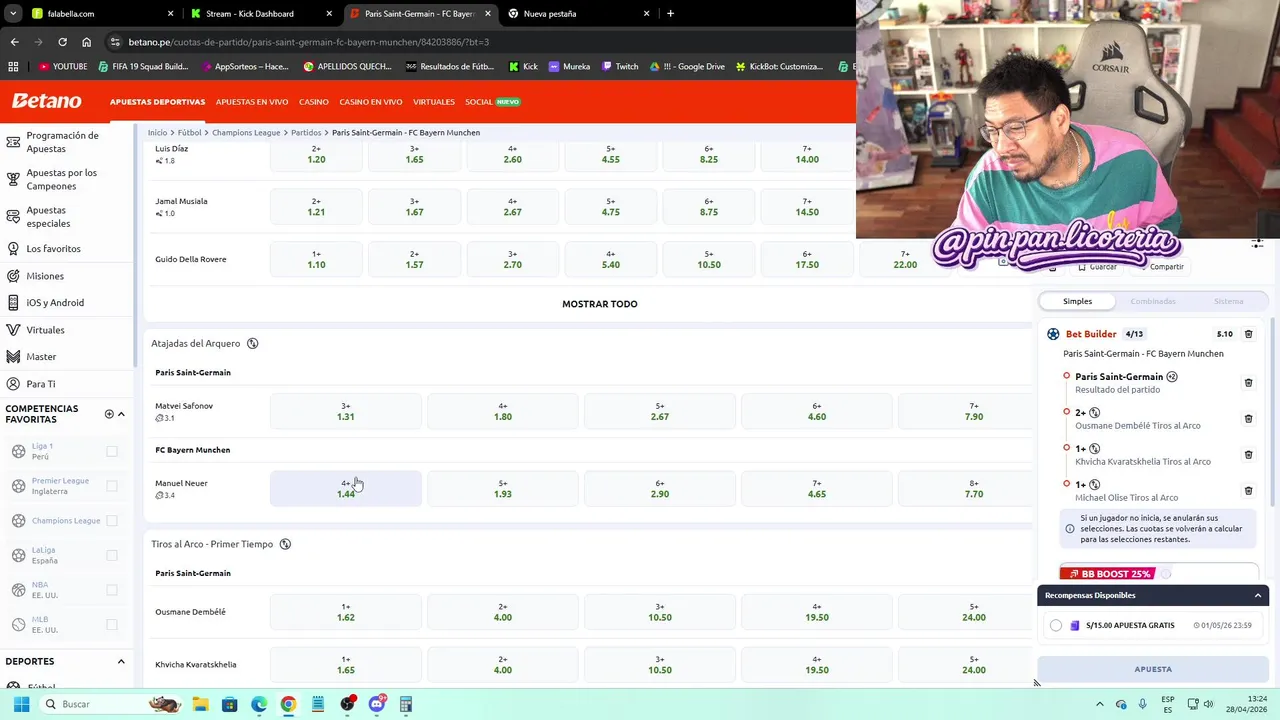Tick the Champions League favorite checkbox
This screenshot has height=720, width=1280.
click(x=112, y=521)
